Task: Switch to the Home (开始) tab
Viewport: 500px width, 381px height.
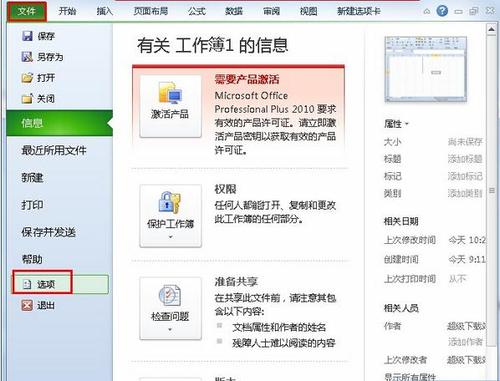Action: [67, 11]
